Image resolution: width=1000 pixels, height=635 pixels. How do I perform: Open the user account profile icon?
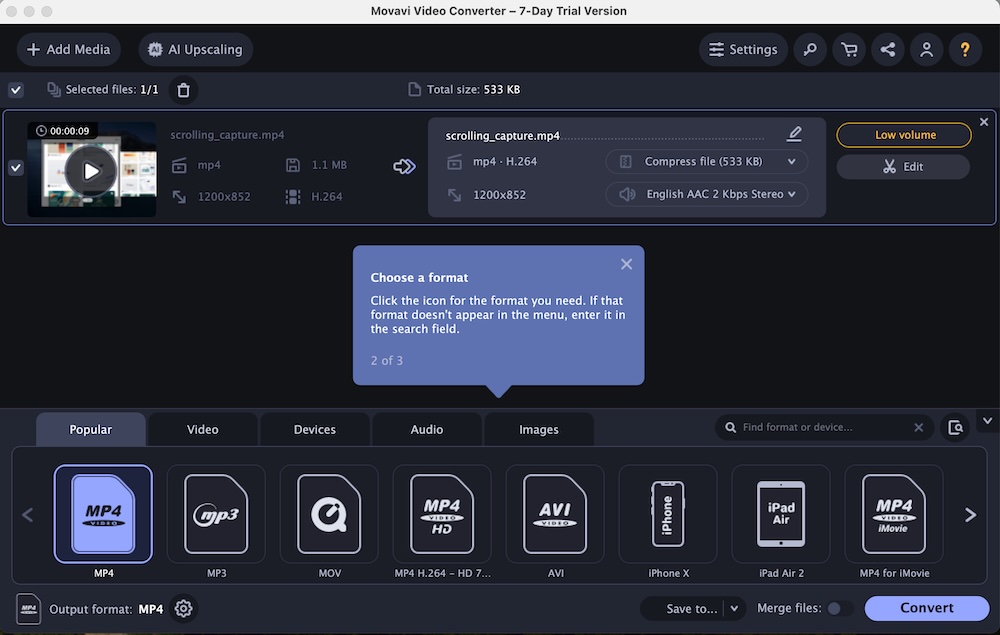click(x=926, y=49)
